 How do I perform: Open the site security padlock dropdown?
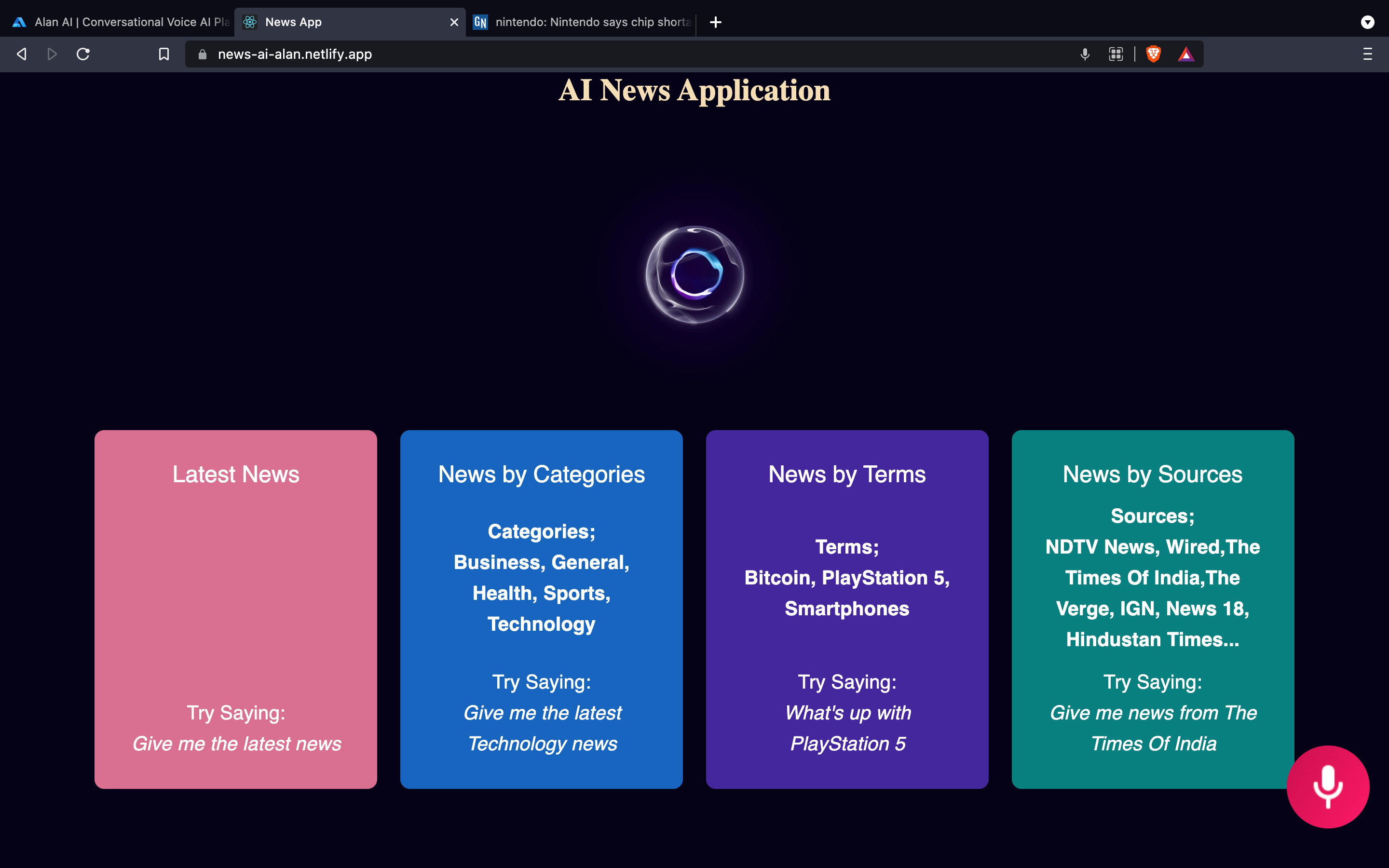pyautogui.click(x=202, y=54)
